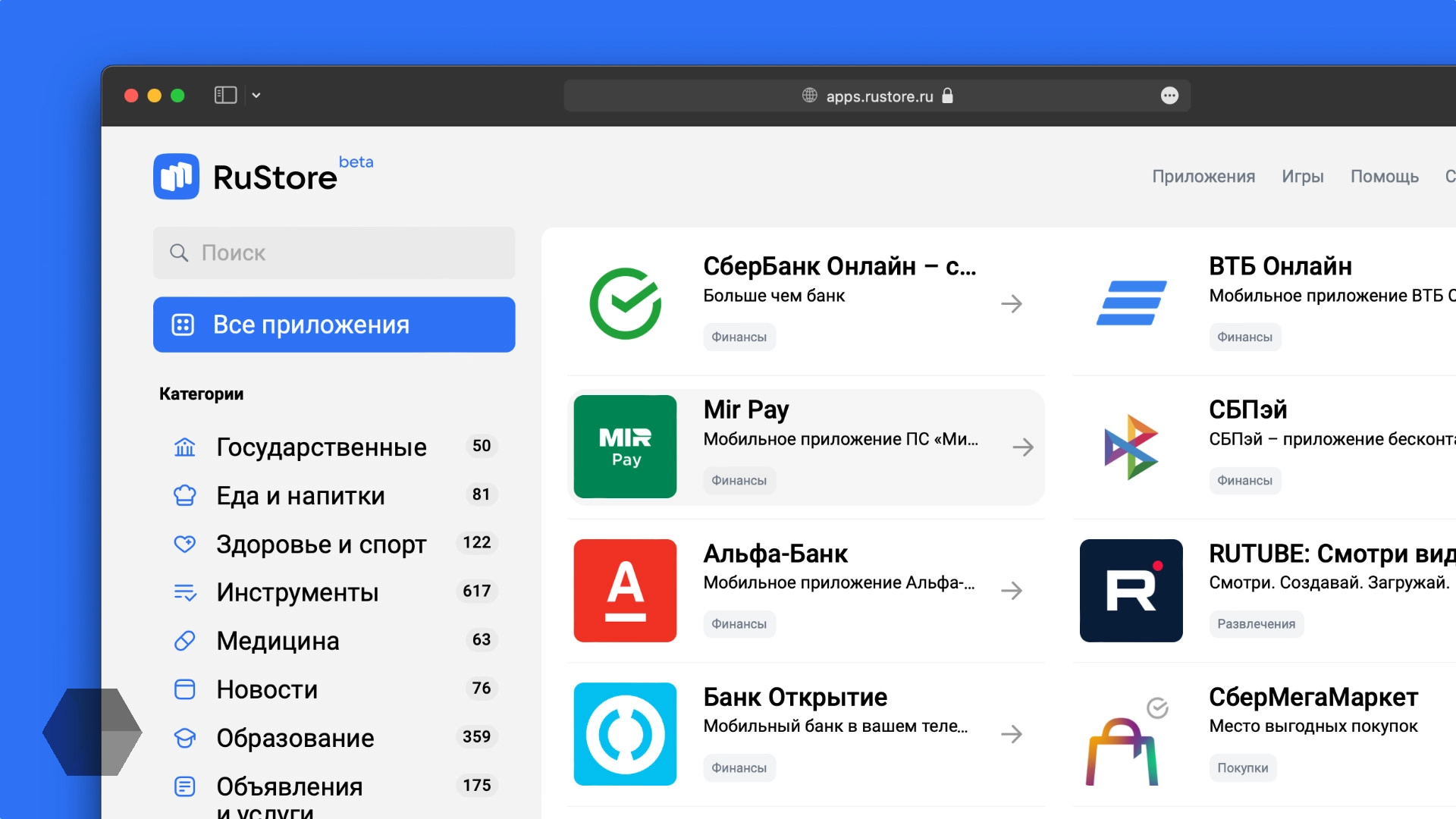Image resolution: width=1456 pixels, height=819 pixels.
Task: Click the Все приложения button
Action: pyautogui.click(x=334, y=325)
